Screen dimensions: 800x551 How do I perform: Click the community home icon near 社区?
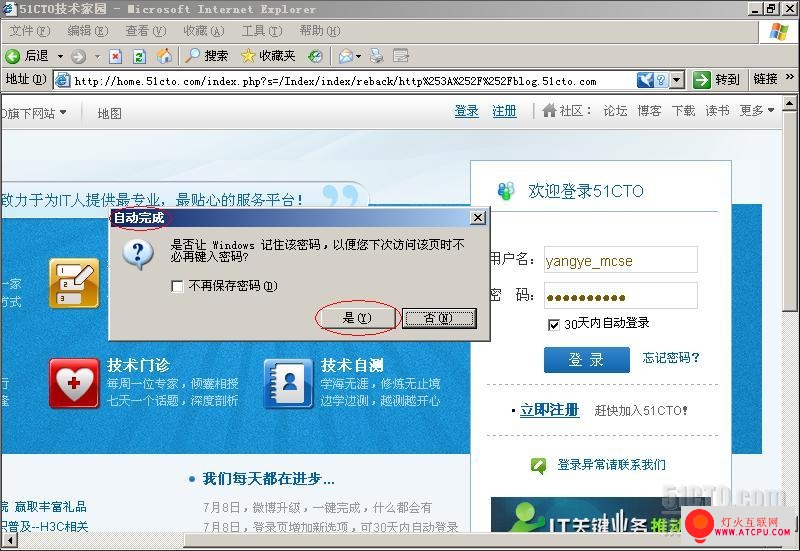tap(549, 110)
